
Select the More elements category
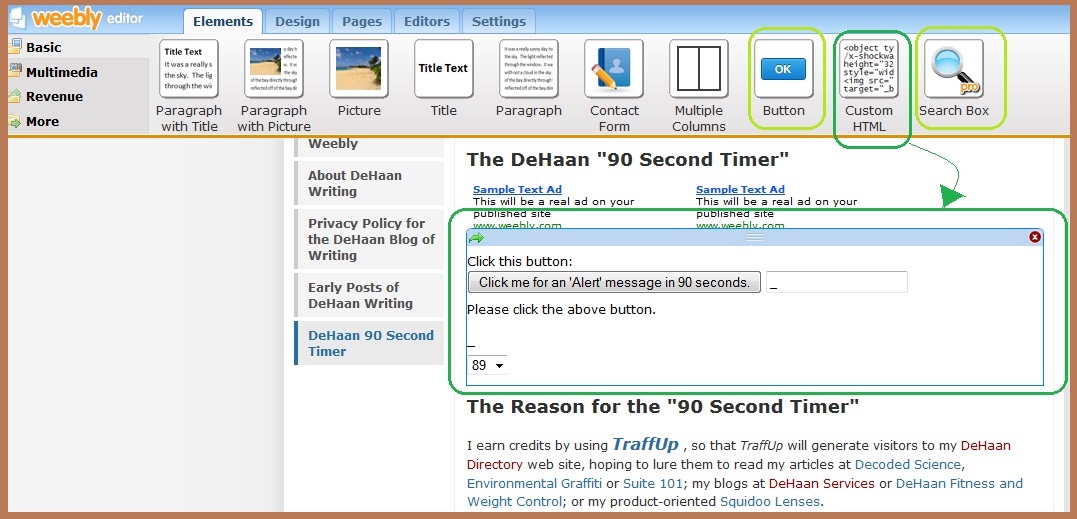tap(34, 122)
